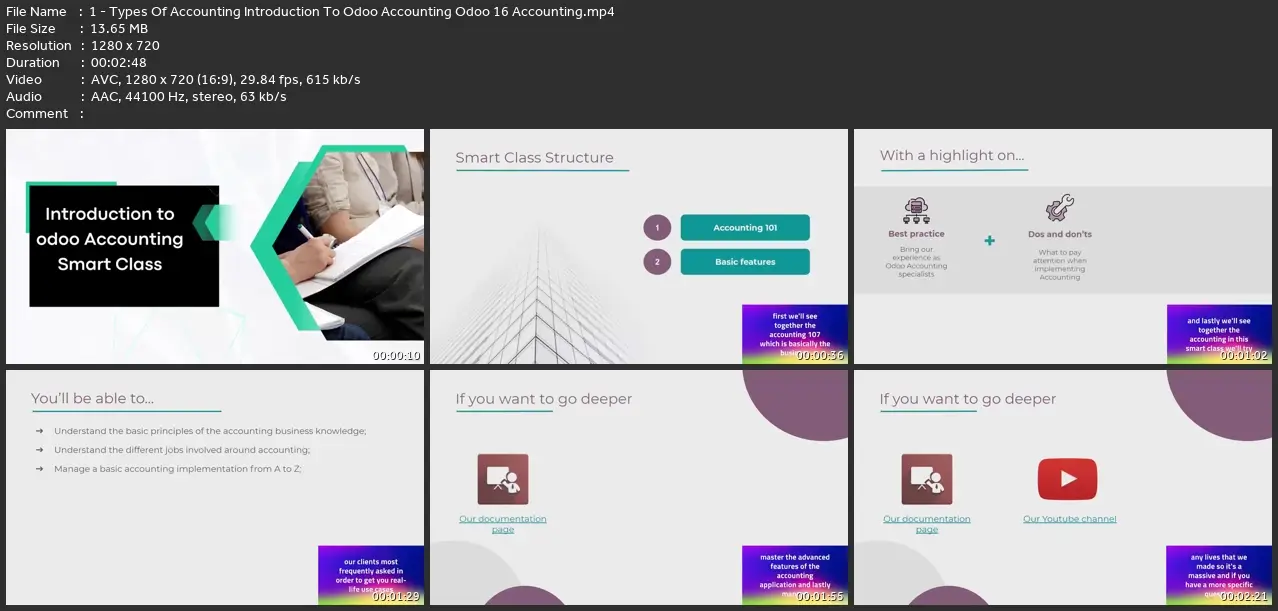Image resolution: width=1278 pixels, height=611 pixels.
Task: Open the Our Youtube channel link
Action: pos(1070,519)
